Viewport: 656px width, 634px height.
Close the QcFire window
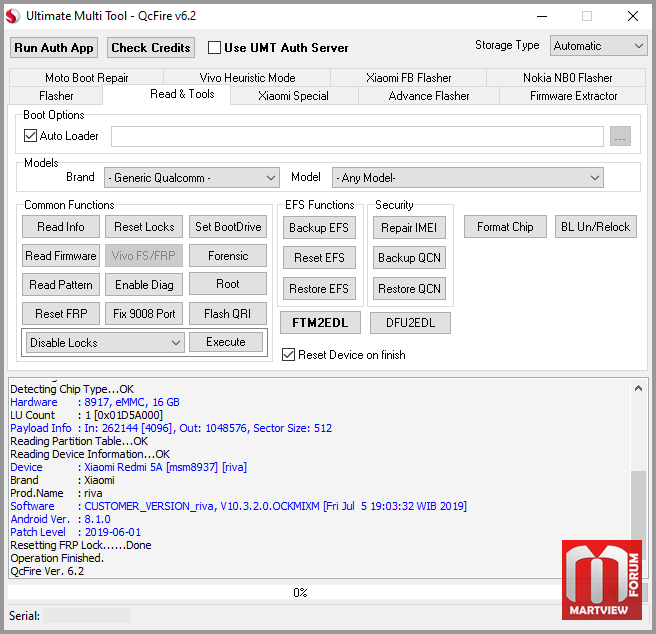(633, 16)
